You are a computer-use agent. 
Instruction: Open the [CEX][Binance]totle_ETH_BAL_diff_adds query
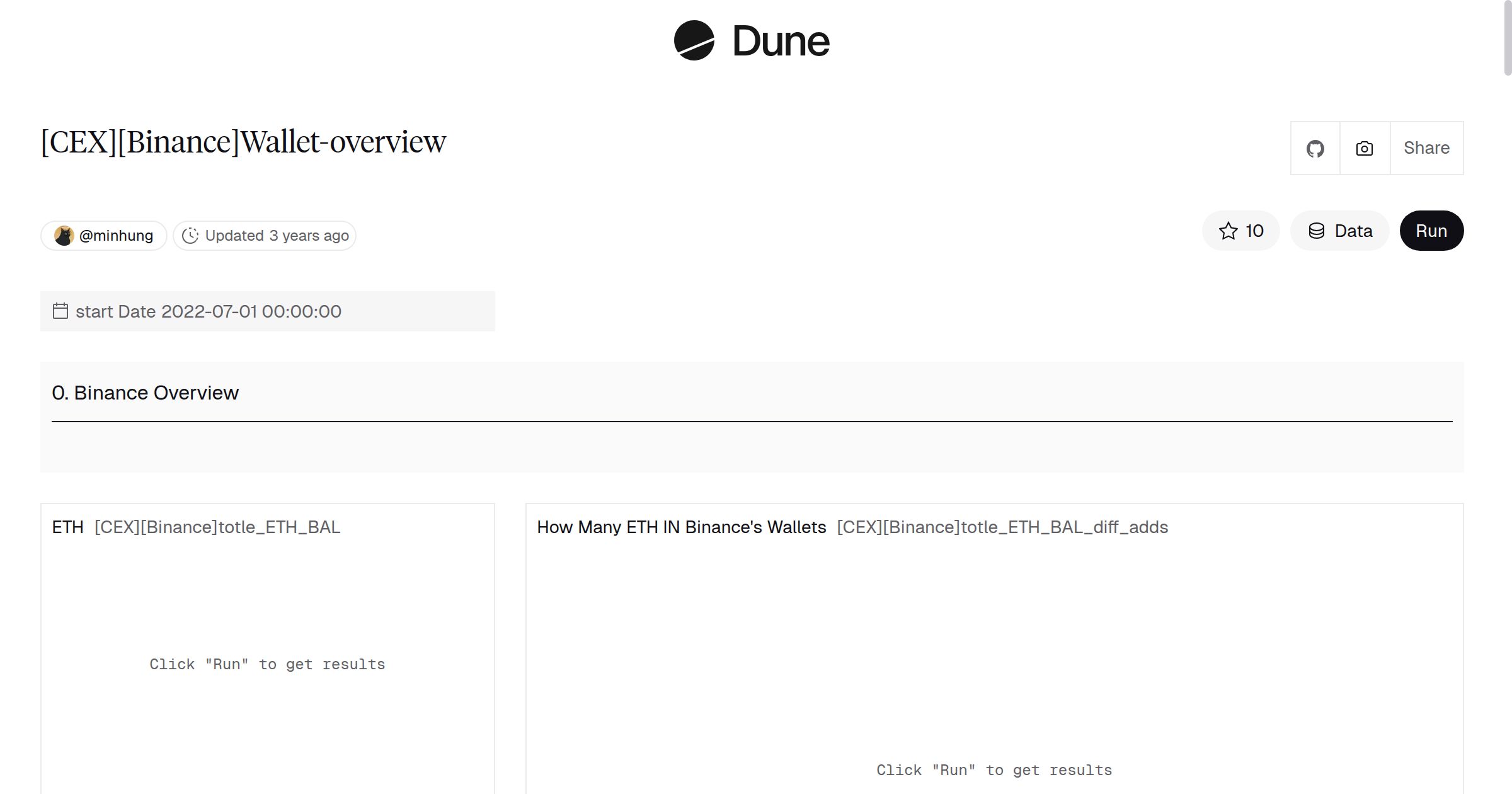[x=1002, y=527]
